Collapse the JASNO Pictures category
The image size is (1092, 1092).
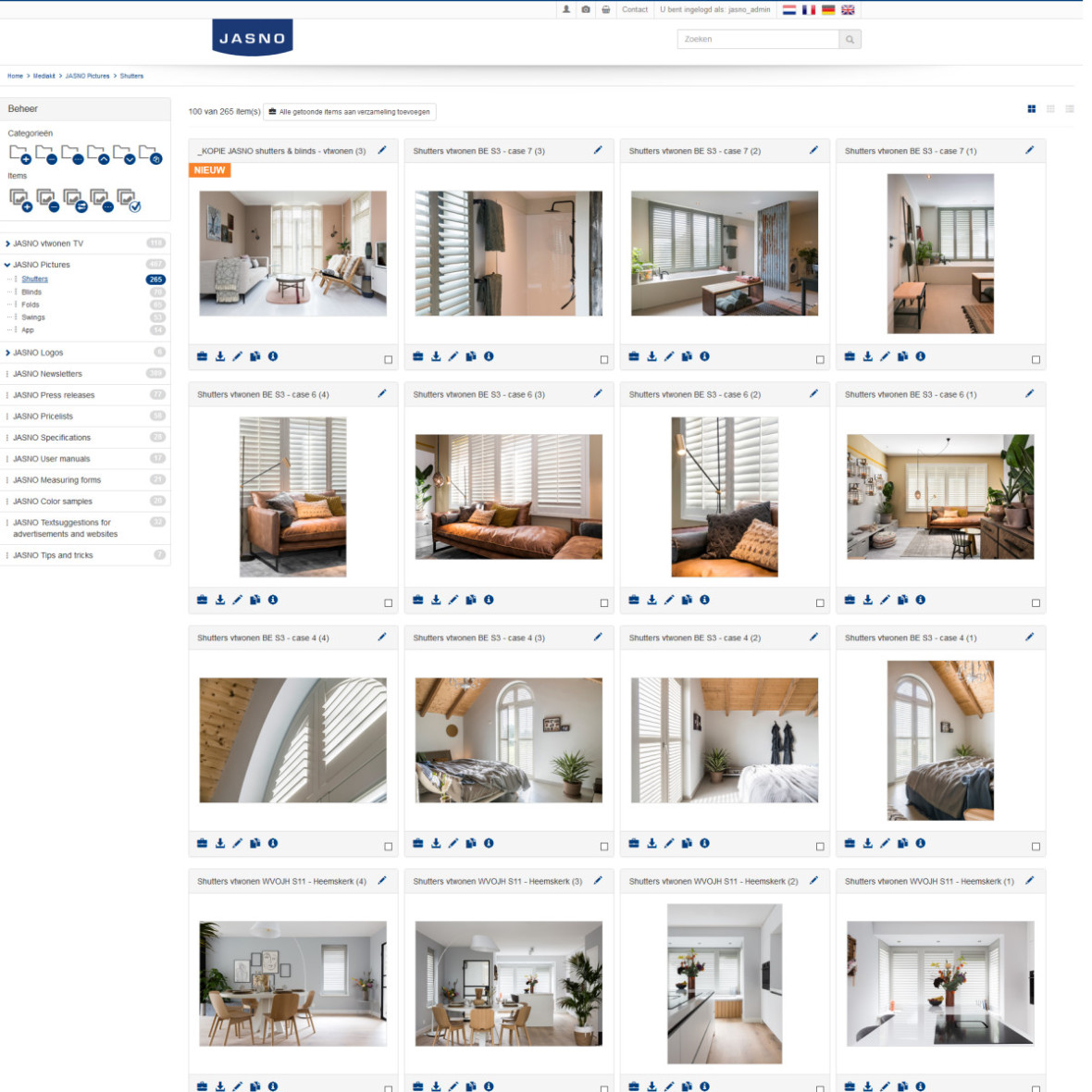8,265
